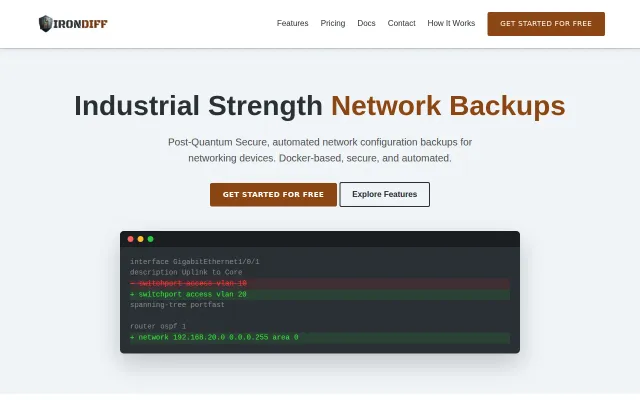Click removed line 'switchport access vlan 10'
The image size is (640, 400).
coord(320,283)
